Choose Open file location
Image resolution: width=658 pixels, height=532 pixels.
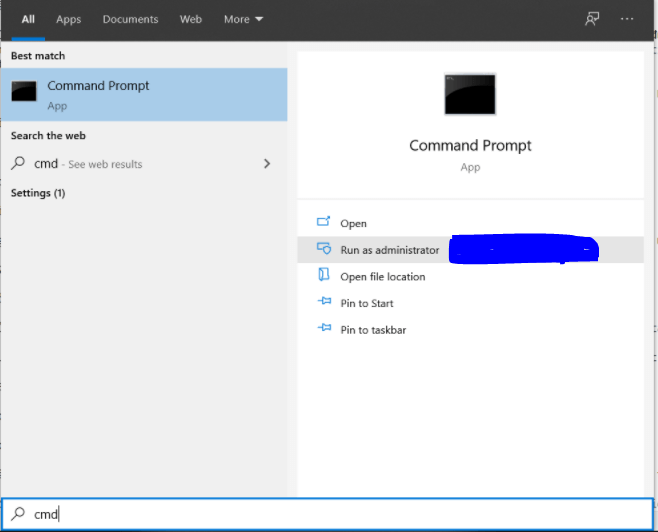coord(470,276)
